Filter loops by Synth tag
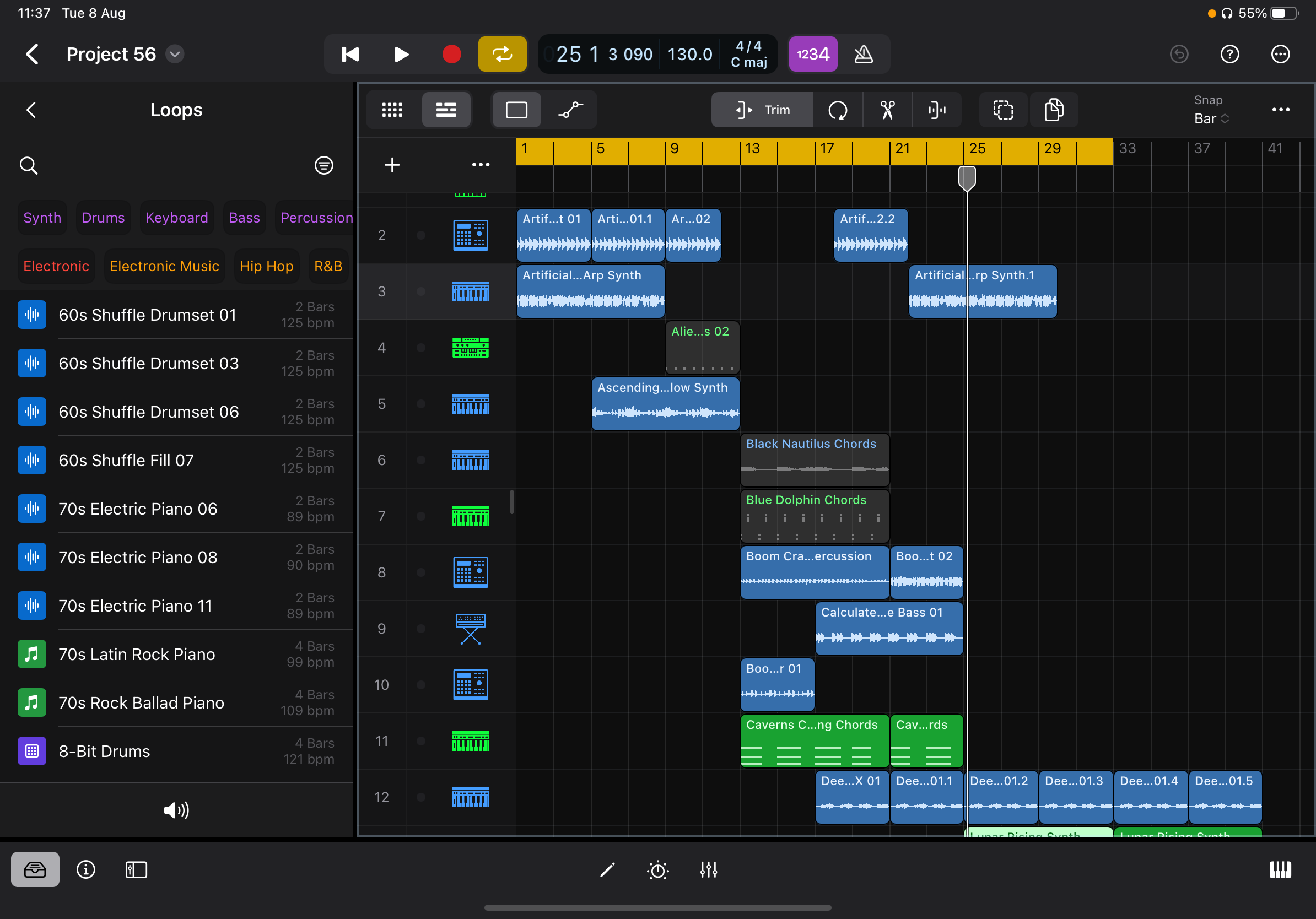 point(42,218)
